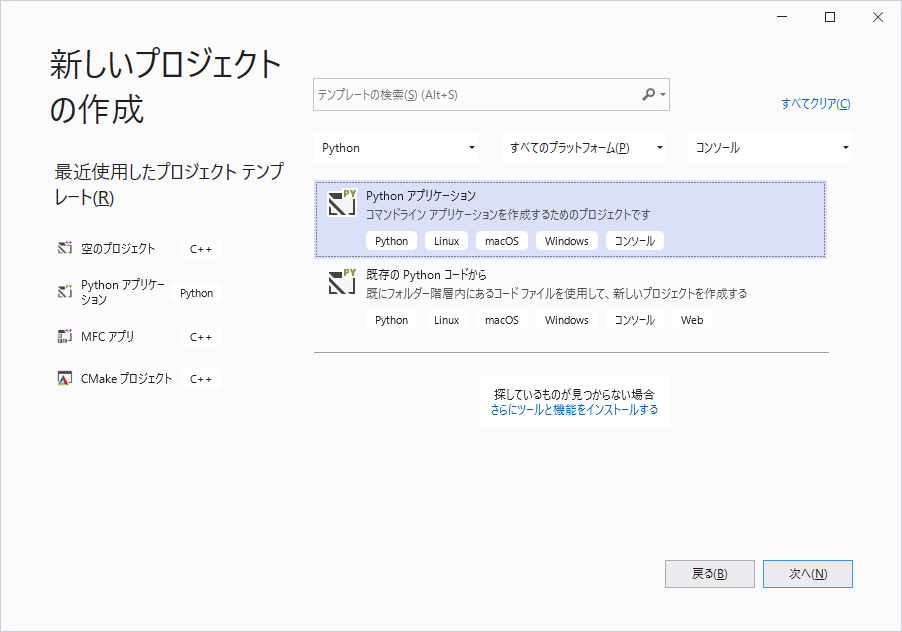Image resolution: width=902 pixels, height=632 pixels.
Task: Close the new project dialog
Action: 877,17
